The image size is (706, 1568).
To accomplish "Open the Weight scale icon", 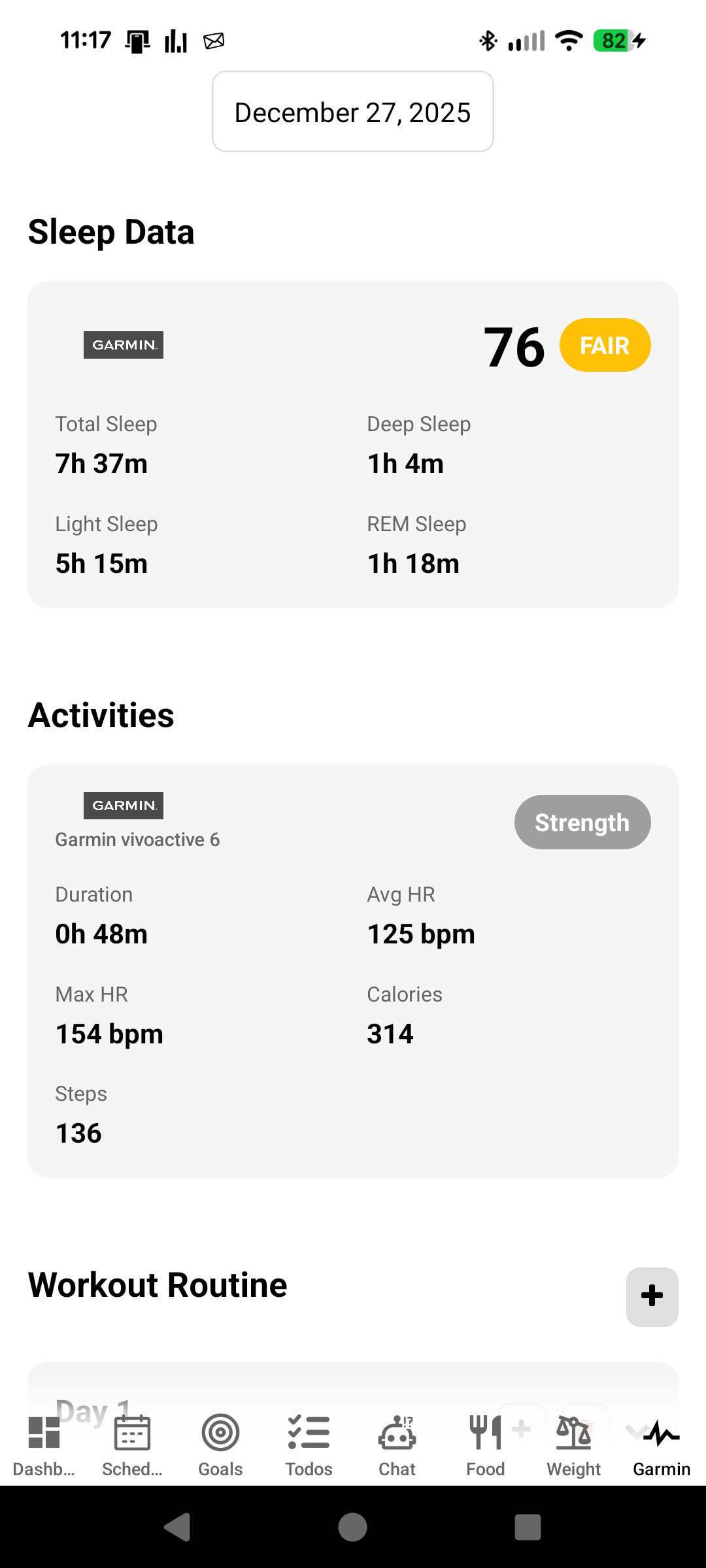I will coord(573,1433).
